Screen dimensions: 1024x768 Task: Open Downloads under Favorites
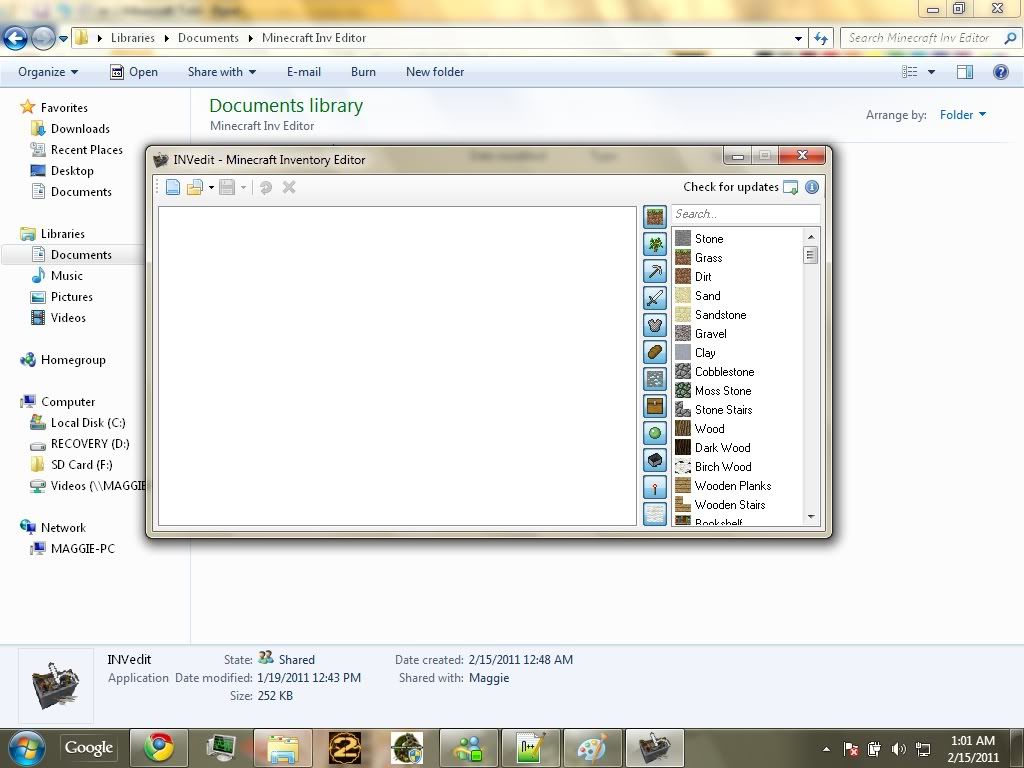80,129
